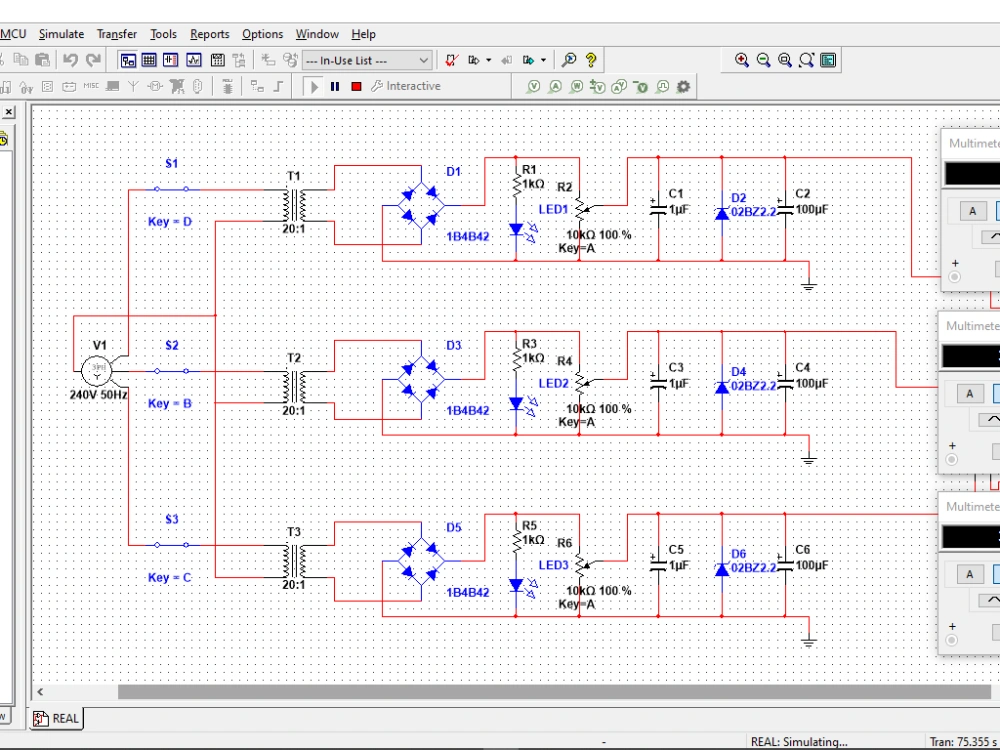Open the probe settings gear icon

click(681, 87)
